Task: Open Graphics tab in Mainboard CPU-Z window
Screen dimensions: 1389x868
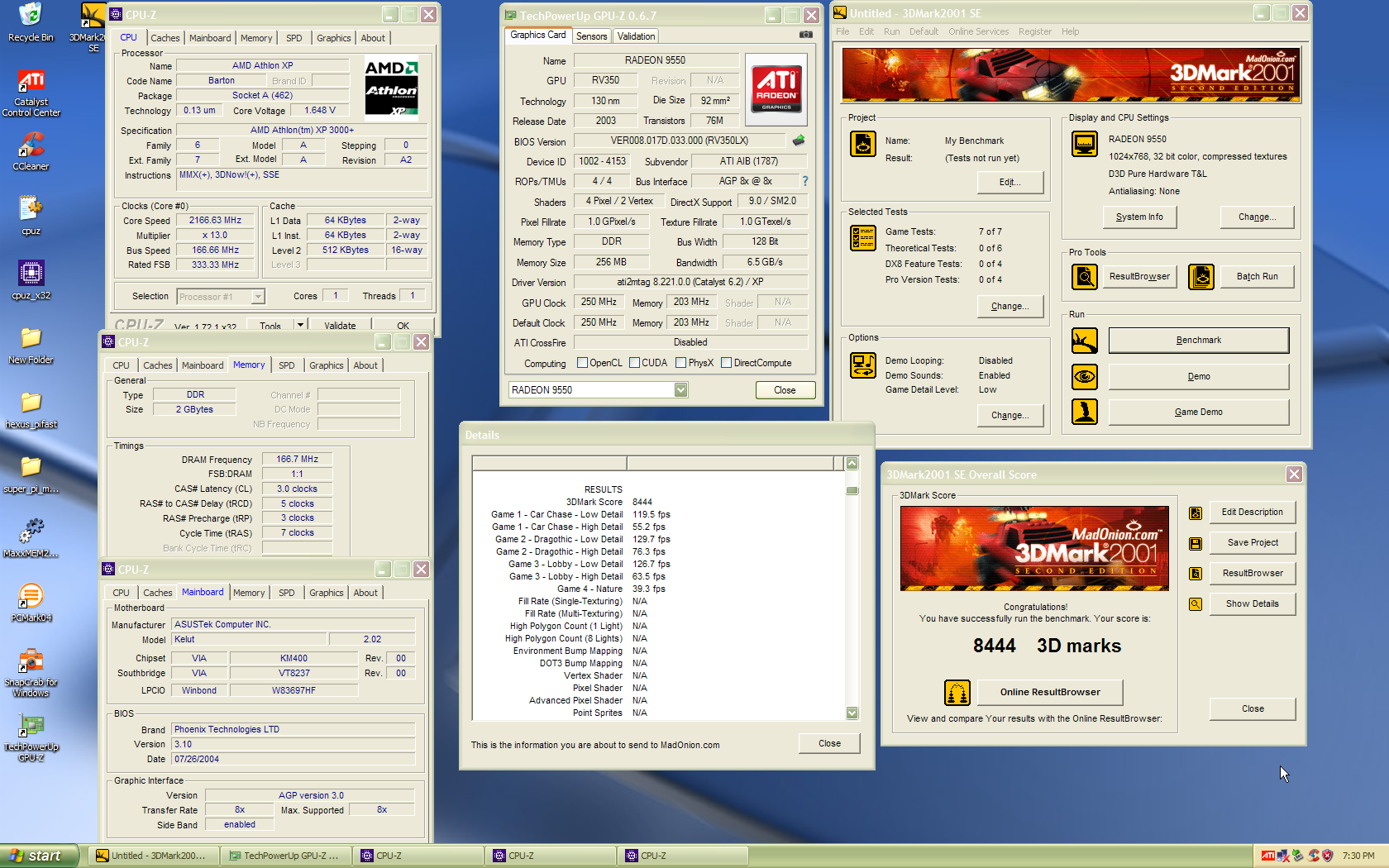Action: pos(326,593)
